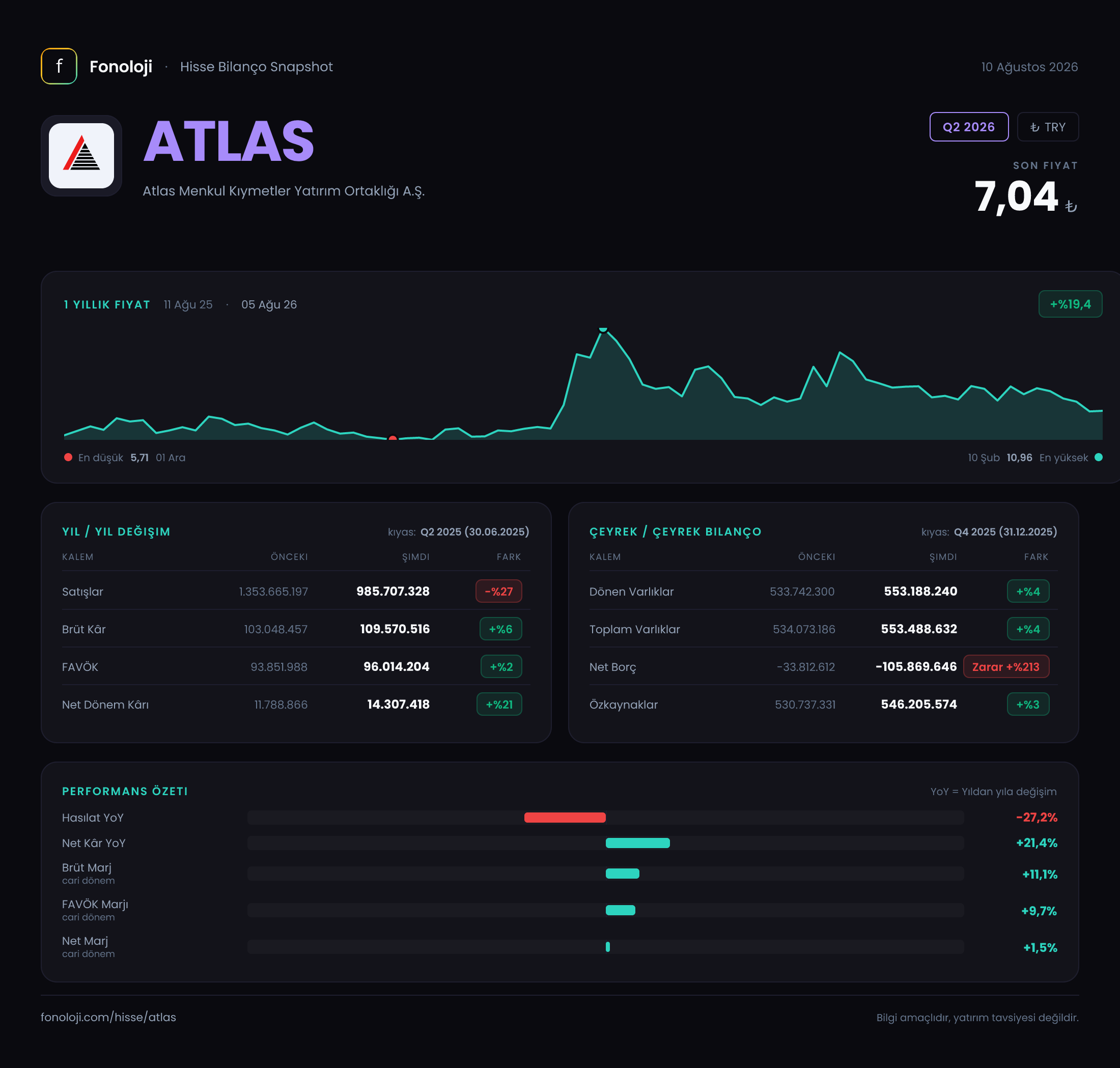
Task: Click the chart start date 11 Ağu 25
Action: [188, 304]
